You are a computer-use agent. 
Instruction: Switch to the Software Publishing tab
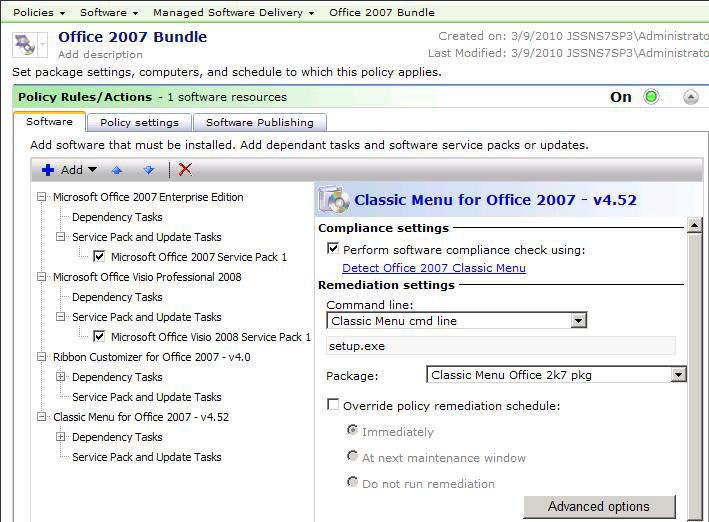pos(260,123)
